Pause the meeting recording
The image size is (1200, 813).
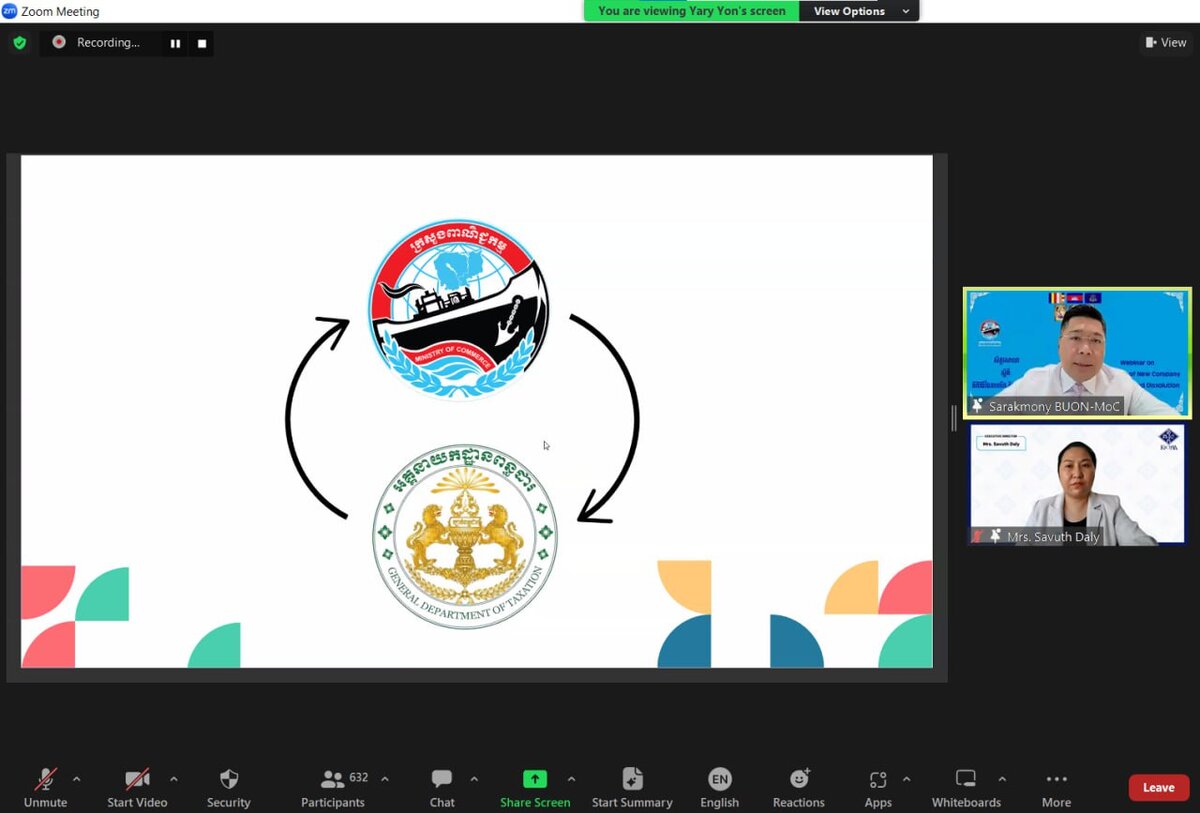coord(175,43)
